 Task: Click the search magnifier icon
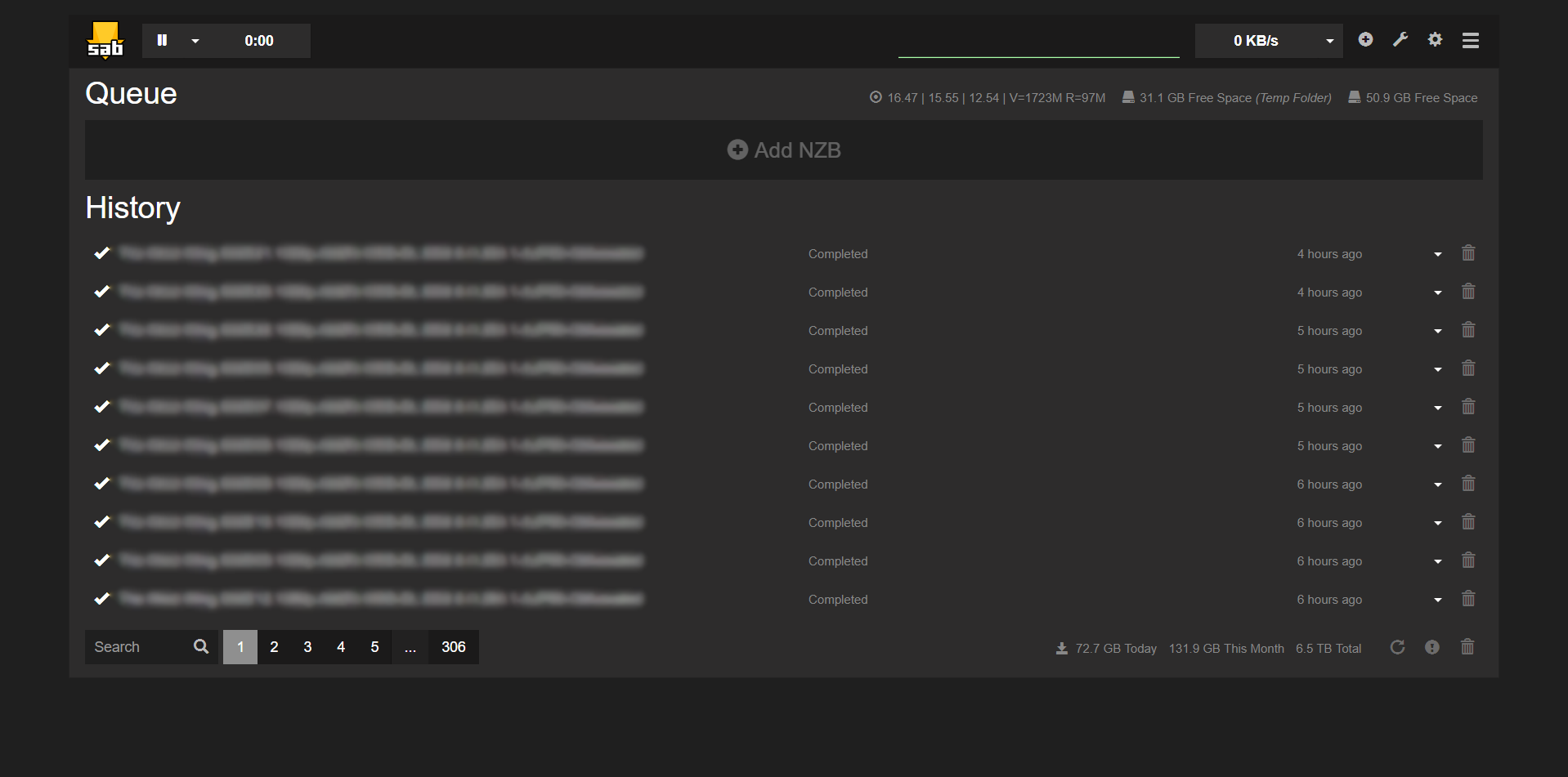coord(201,647)
